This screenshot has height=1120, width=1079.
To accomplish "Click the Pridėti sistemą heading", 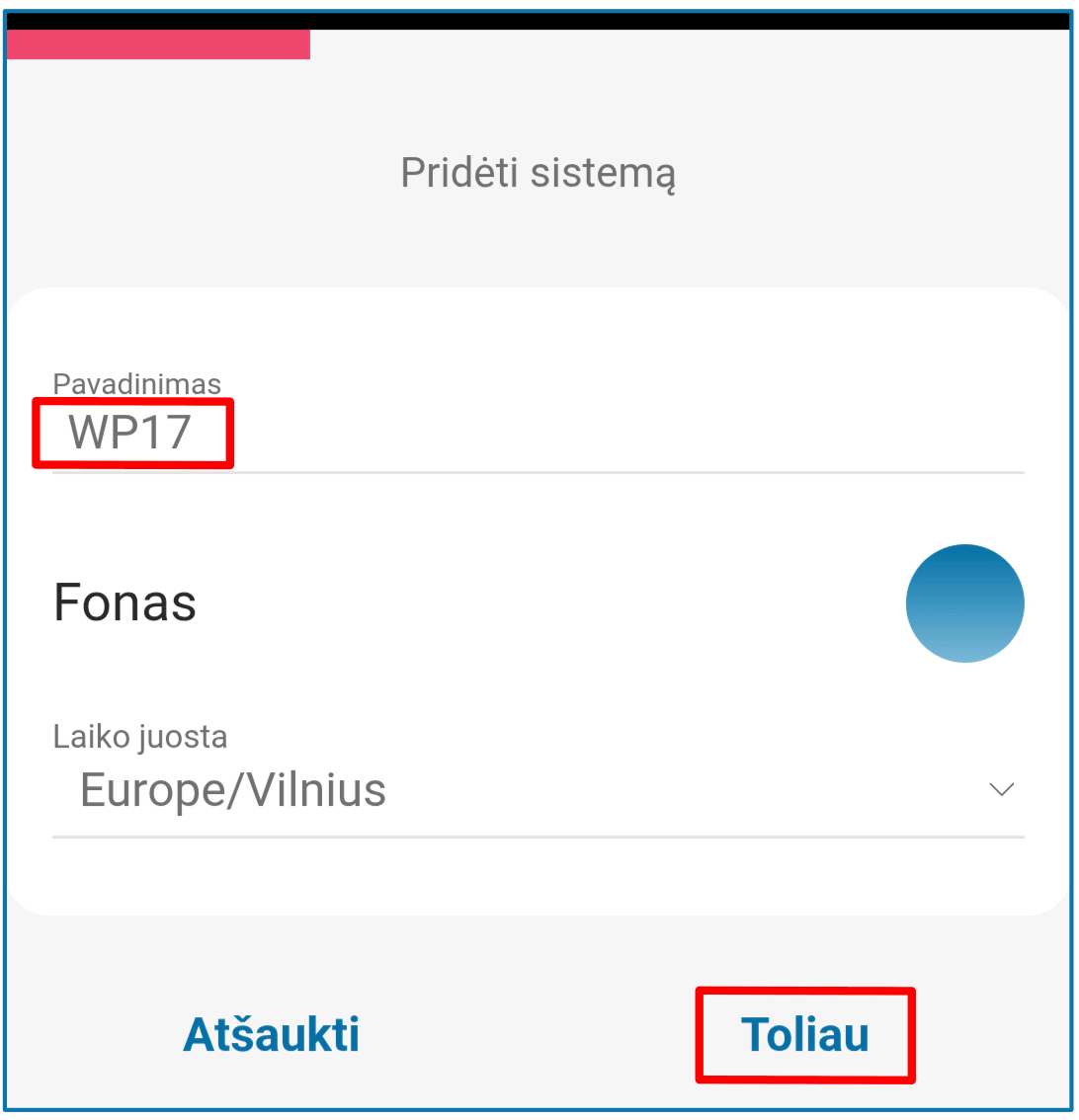I will coord(539,173).
